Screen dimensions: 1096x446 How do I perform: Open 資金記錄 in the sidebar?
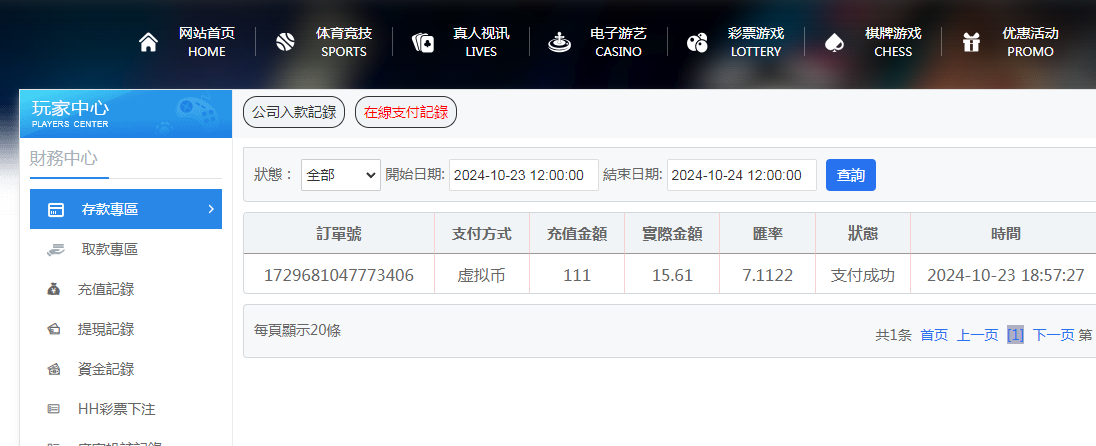tap(106, 369)
